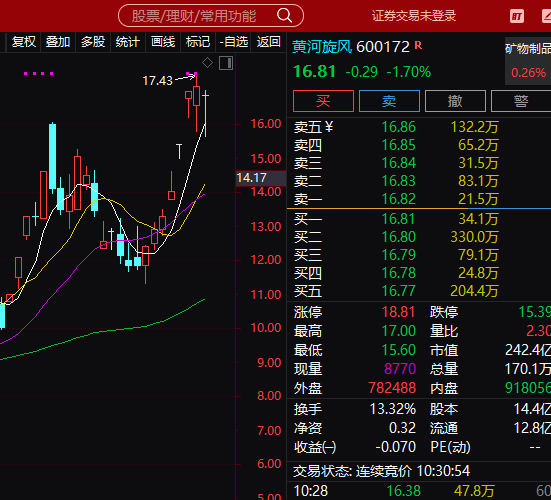Select 买一 price 16.81
Screen dimensions: 551x500
(398, 219)
